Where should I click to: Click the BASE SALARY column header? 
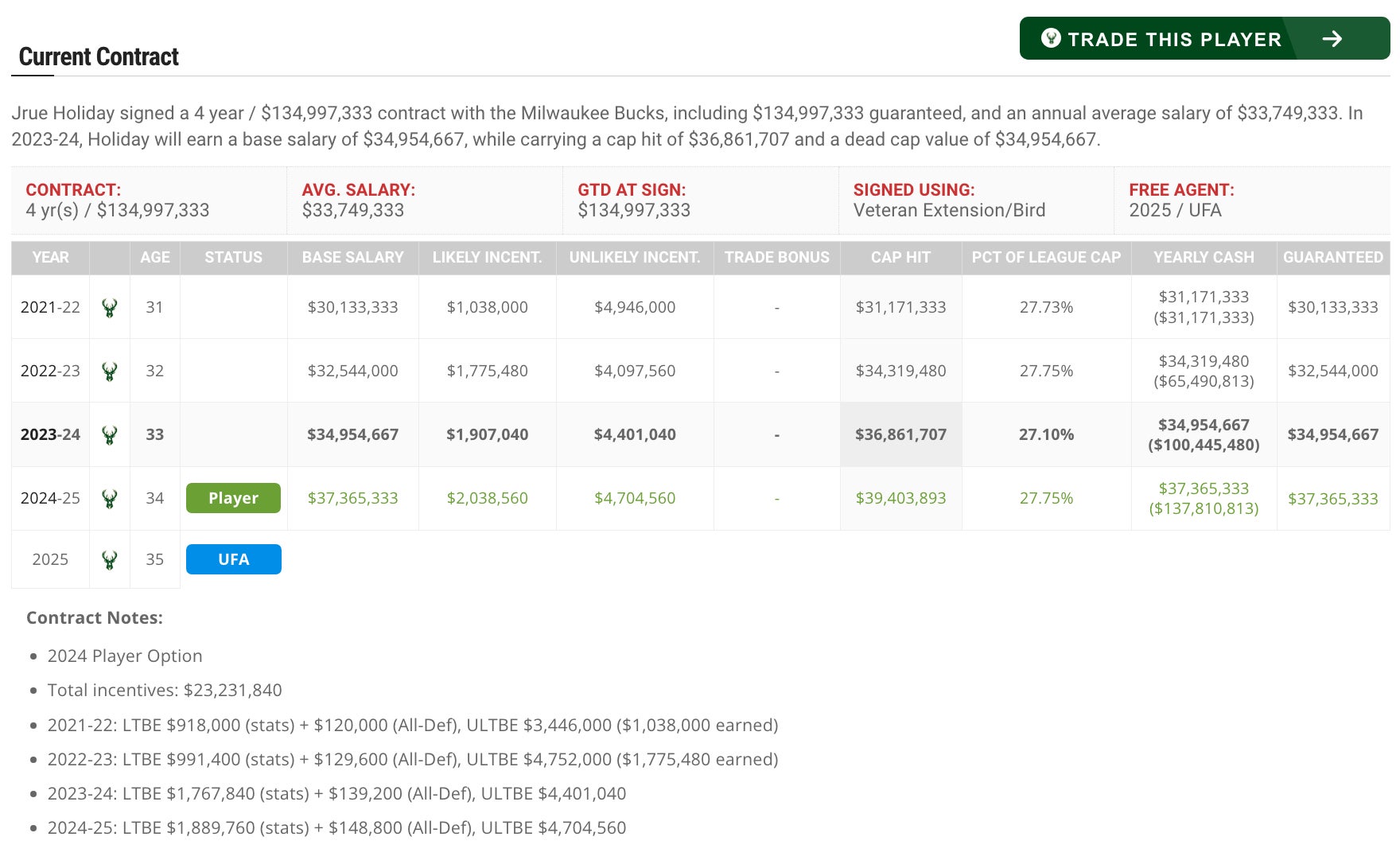(352, 258)
